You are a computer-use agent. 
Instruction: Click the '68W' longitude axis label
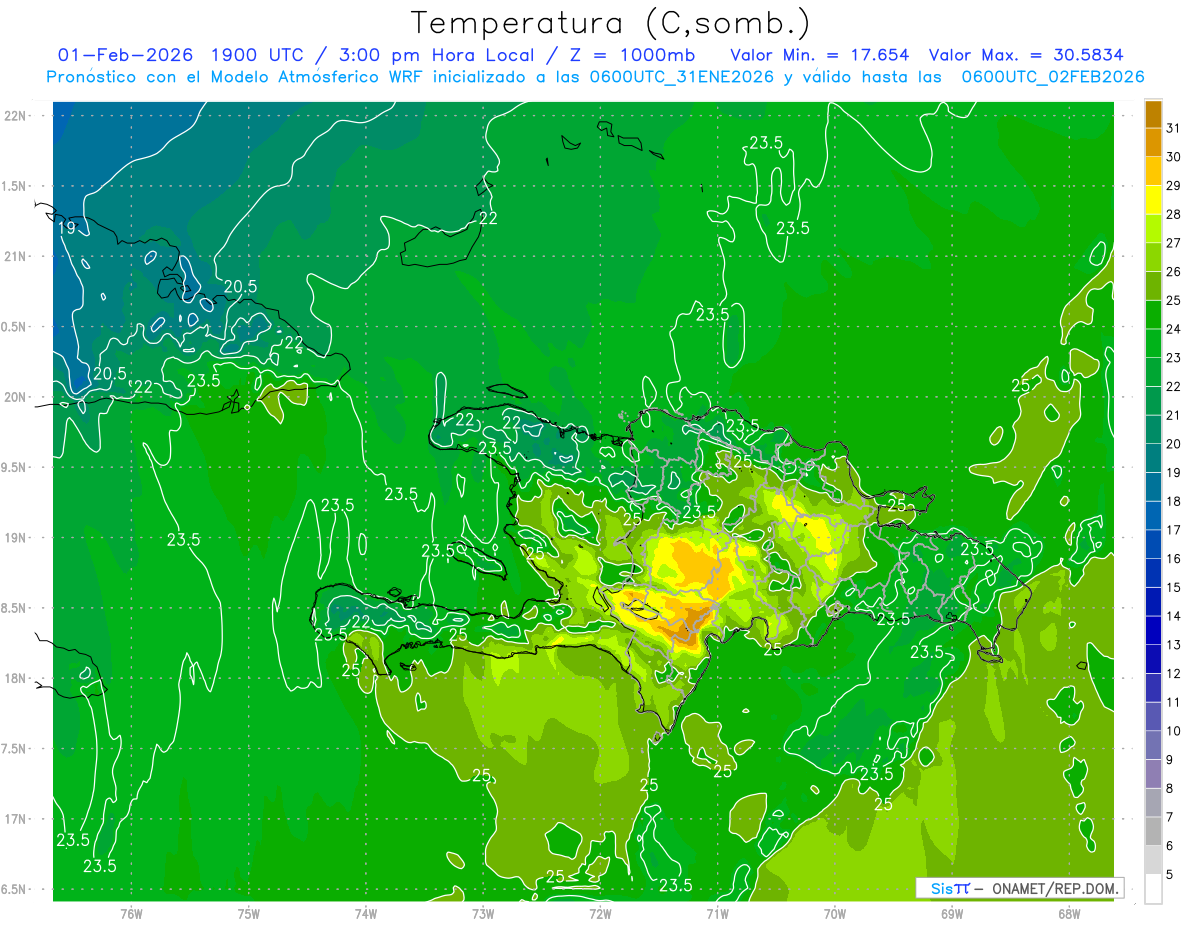pos(1069,913)
